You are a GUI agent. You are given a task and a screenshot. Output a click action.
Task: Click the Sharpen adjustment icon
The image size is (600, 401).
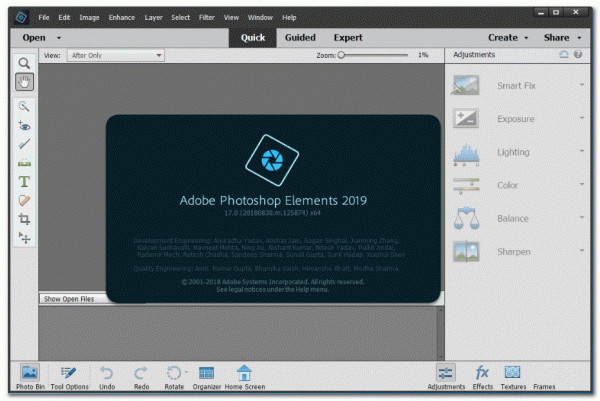[x=466, y=251]
